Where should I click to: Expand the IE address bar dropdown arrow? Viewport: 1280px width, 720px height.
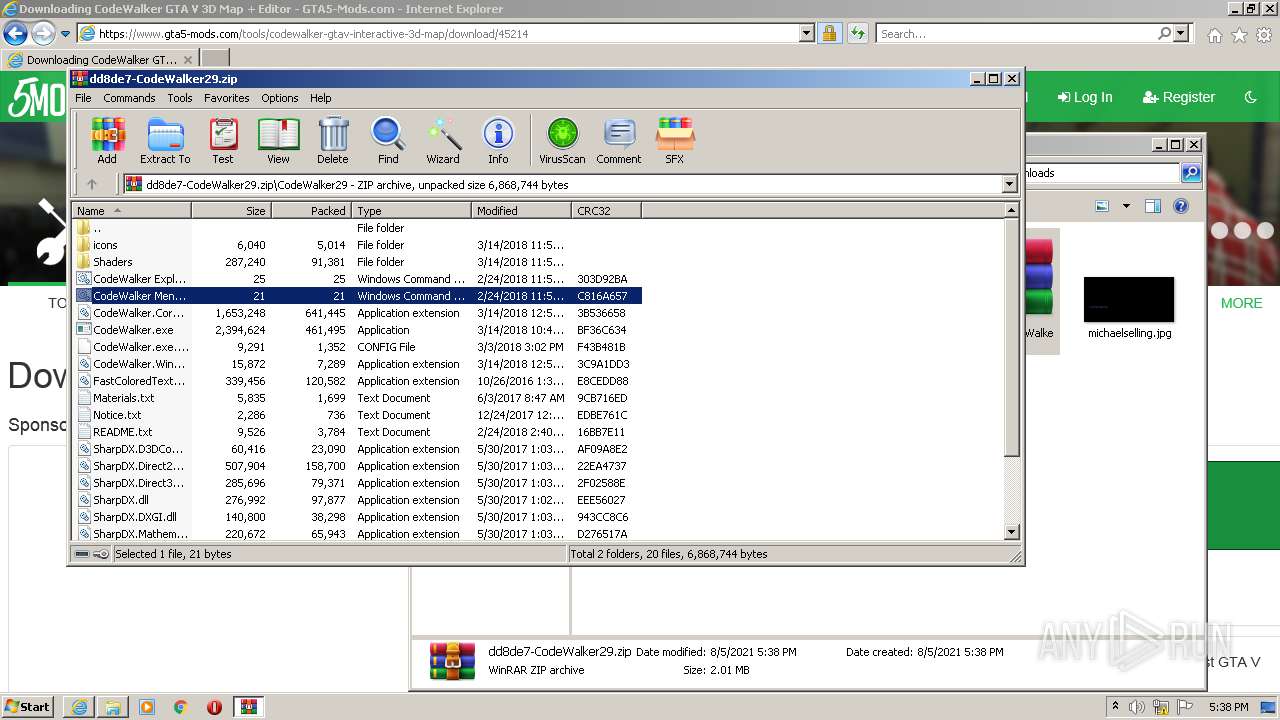[807, 33]
